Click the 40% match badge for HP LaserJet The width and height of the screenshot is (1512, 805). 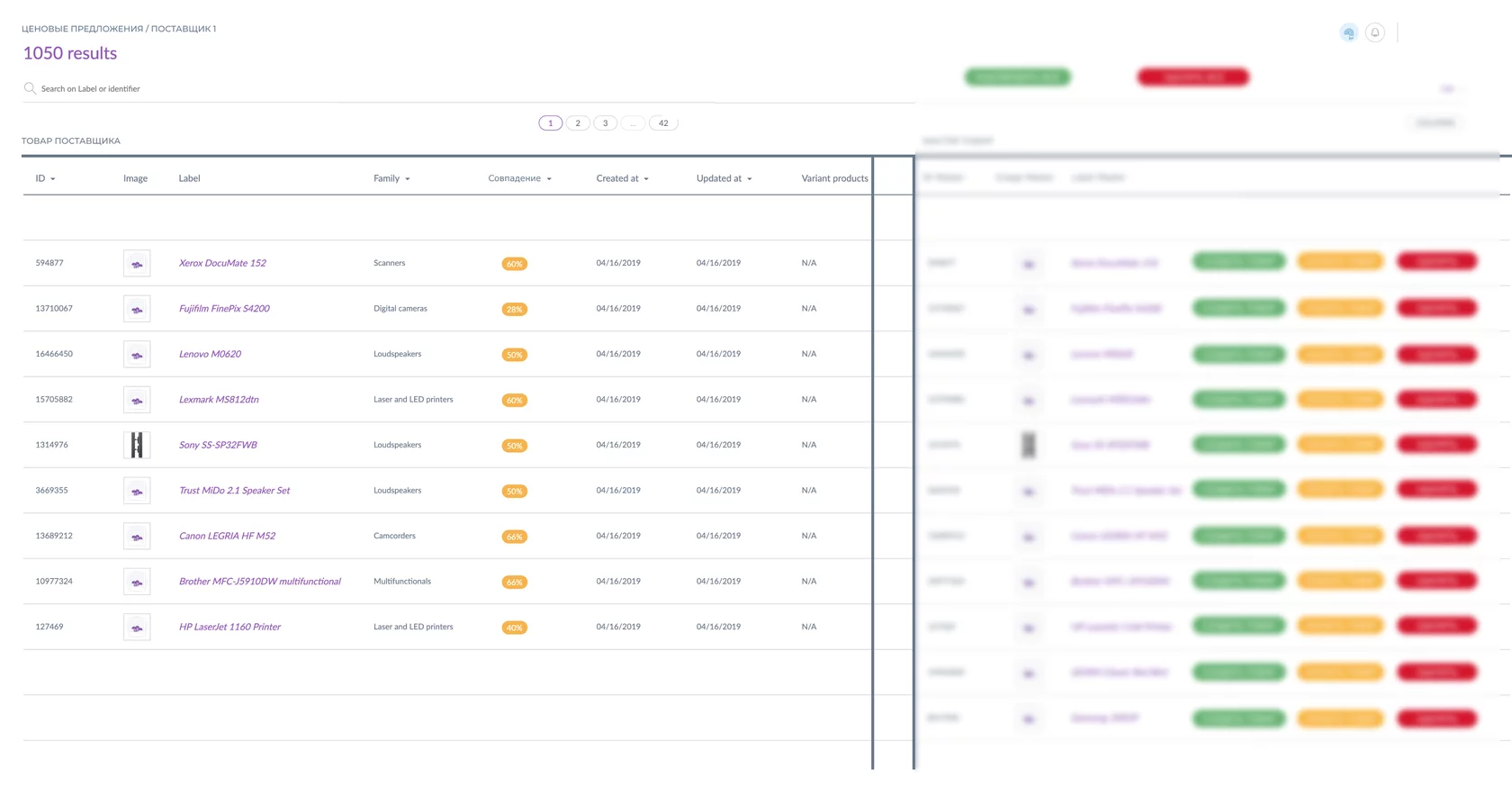(514, 628)
